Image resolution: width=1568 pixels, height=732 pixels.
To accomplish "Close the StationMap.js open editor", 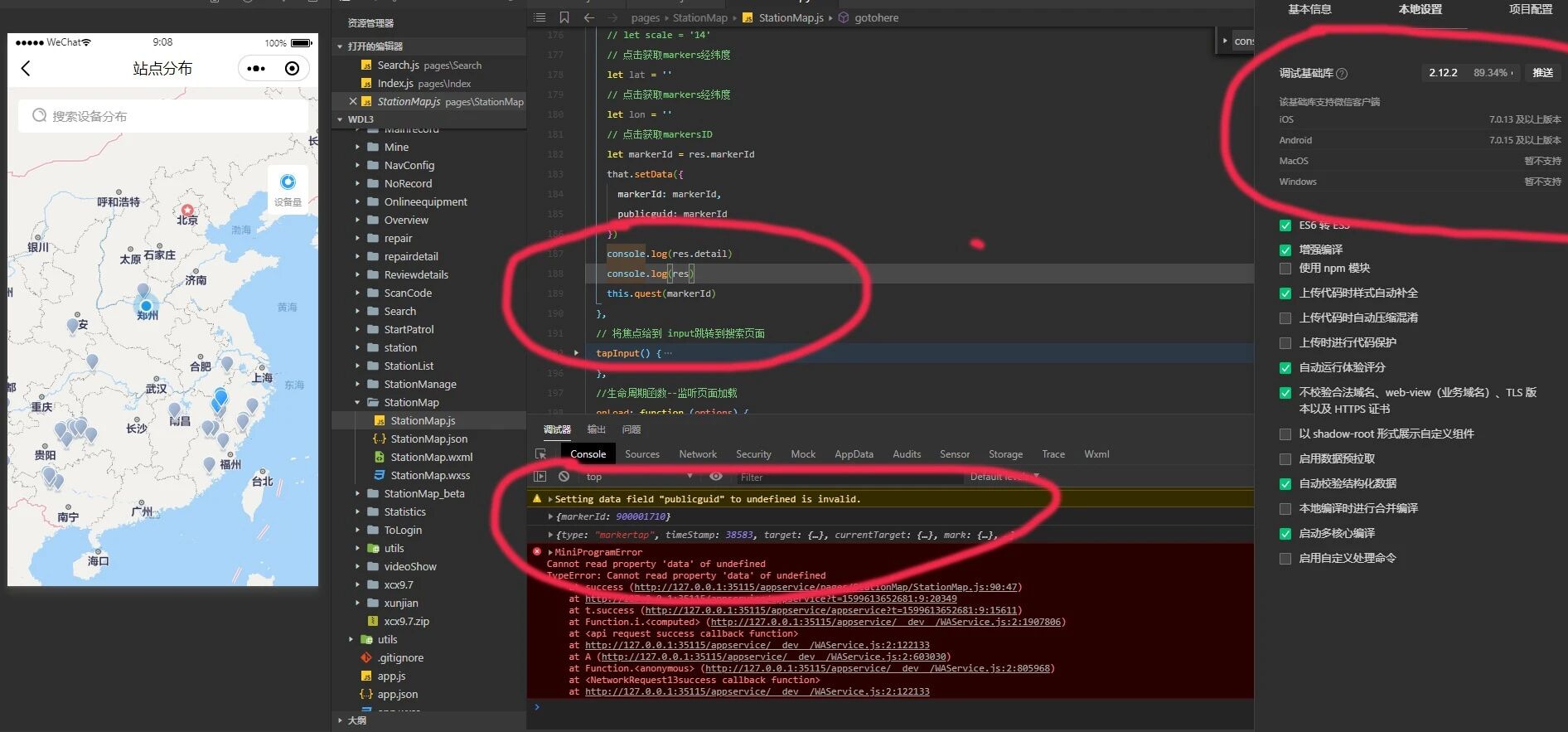I will [353, 101].
